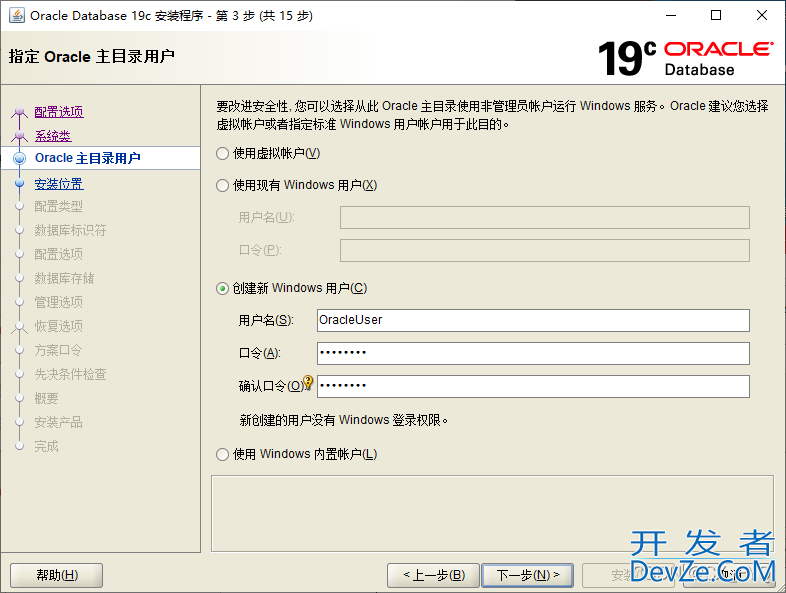This screenshot has width=786, height=593.
Task: Focus the 用户名(S) field with OracleUser
Action: 533,320
